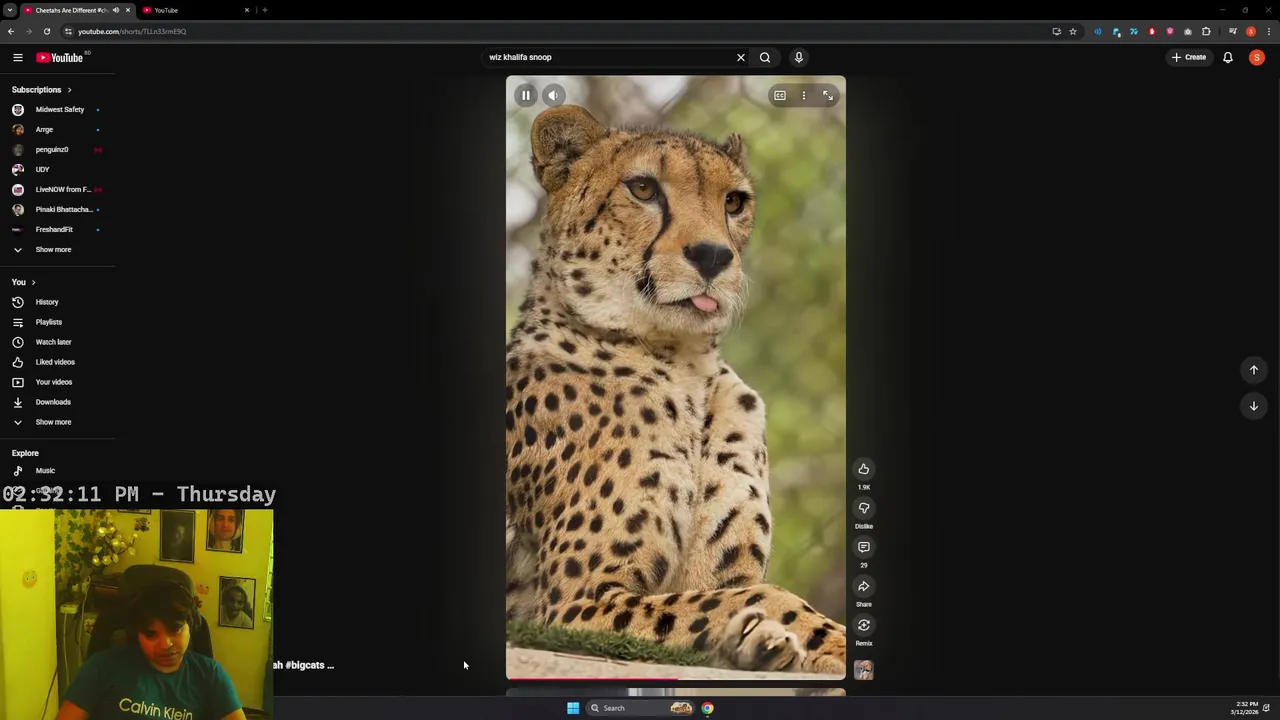Open Chrome three-dot menu
Image resolution: width=1280 pixels, height=720 pixels.
[1269, 31]
